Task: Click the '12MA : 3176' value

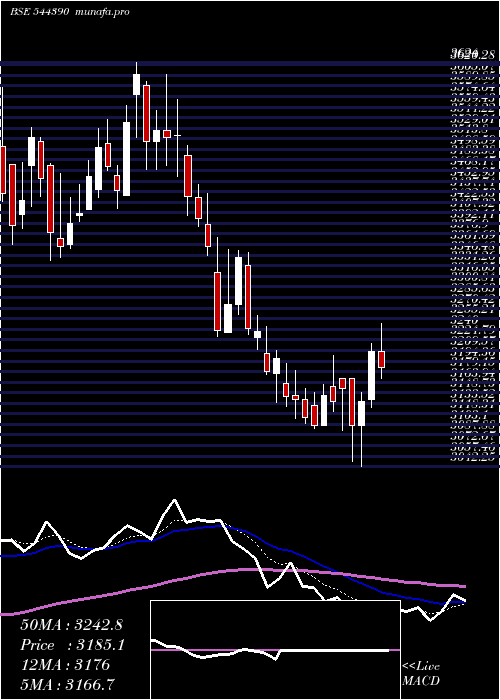Action: 65,665
